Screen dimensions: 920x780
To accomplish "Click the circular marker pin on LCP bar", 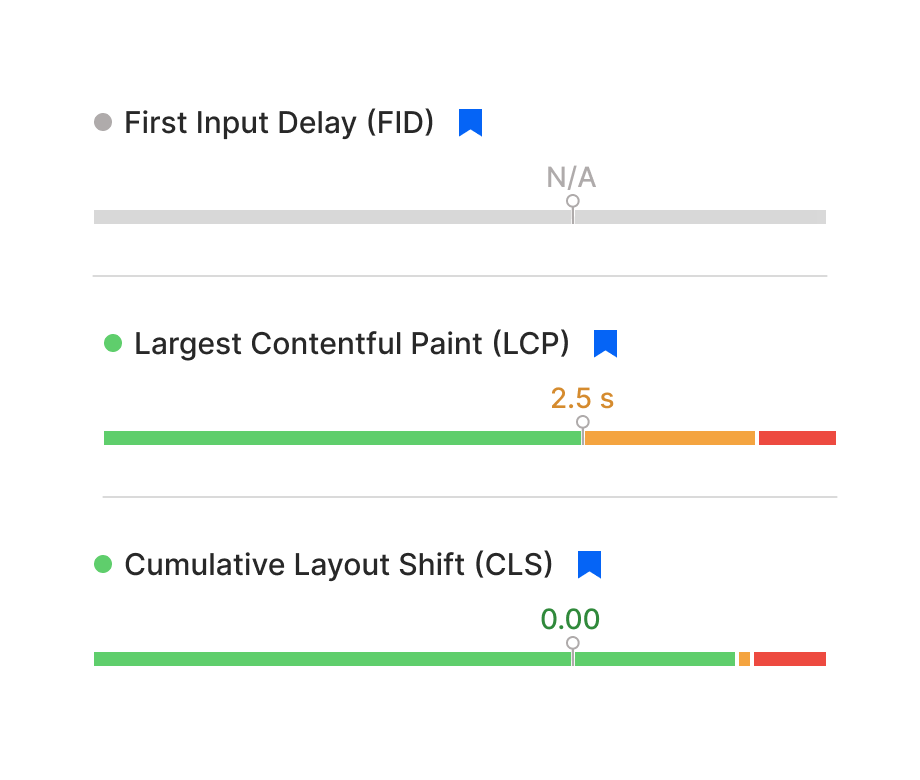I will point(583,422).
